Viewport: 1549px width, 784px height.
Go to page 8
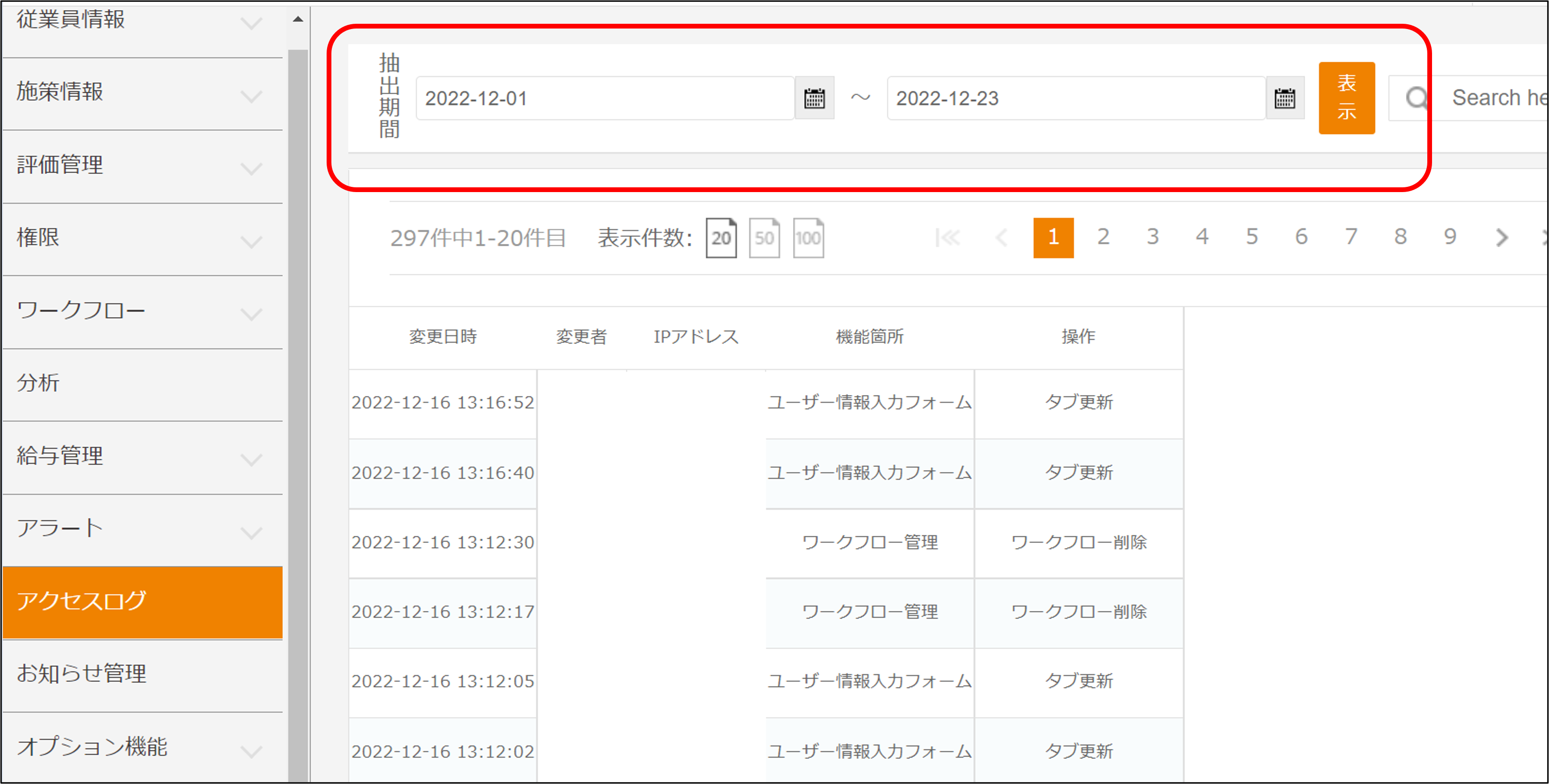1401,237
